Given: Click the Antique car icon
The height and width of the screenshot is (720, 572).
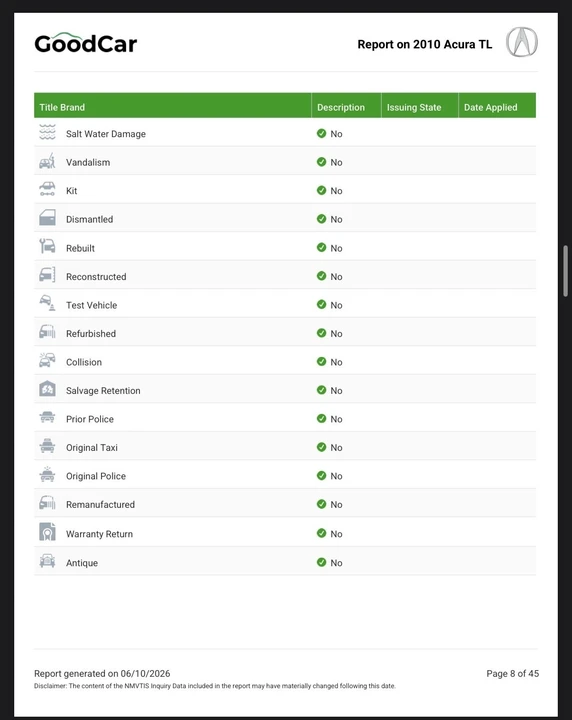Looking at the screenshot, I should [x=47, y=561].
